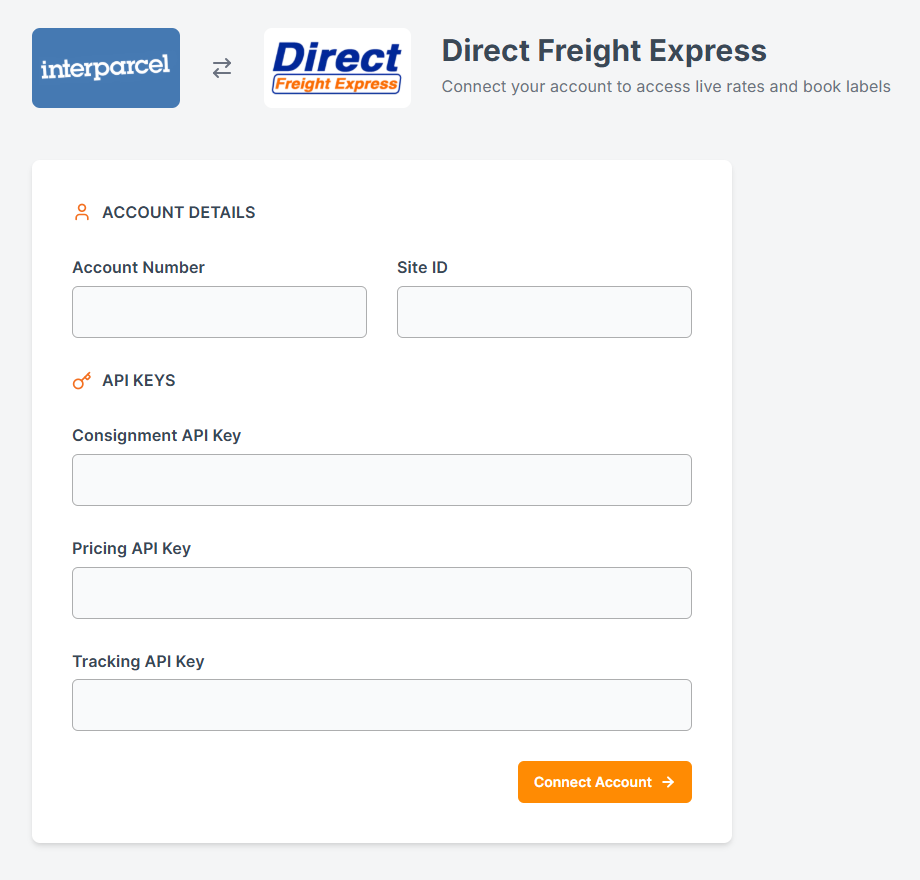920x880 pixels.
Task: Click the Site ID label
Action: [422, 268]
